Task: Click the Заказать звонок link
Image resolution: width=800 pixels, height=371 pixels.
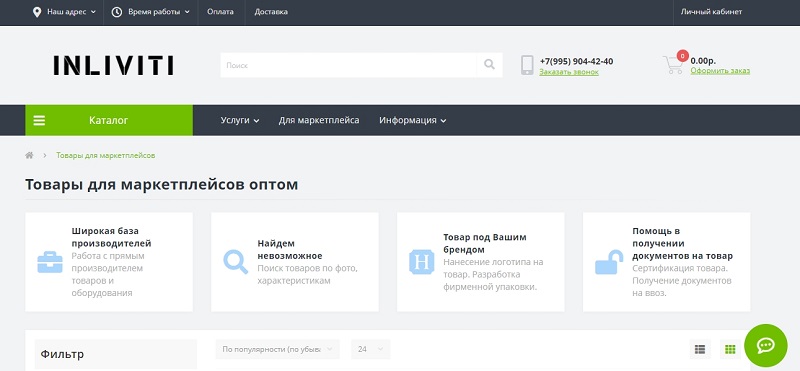Action: pyautogui.click(x=569, y=72)
